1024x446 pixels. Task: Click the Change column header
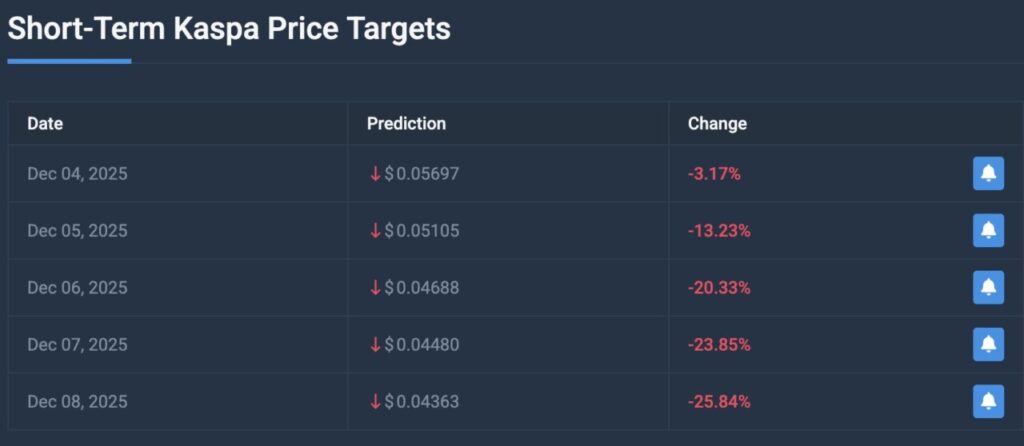[x=717, y=124]
